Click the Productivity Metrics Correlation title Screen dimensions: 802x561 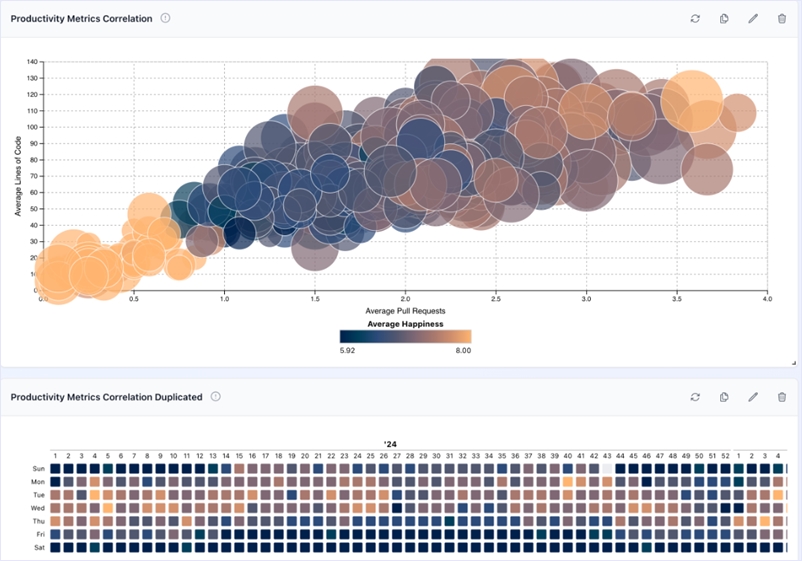(x=81, y=19)
